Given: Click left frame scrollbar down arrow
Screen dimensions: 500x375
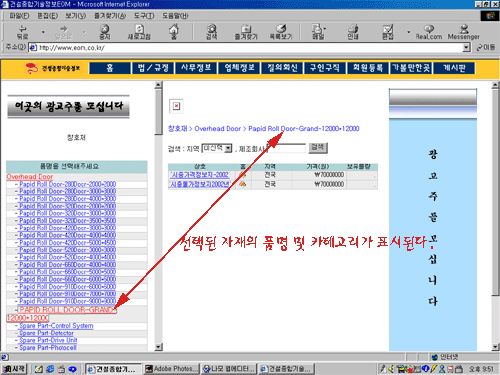Looking at the screenshot, I should tap(158, 347).
